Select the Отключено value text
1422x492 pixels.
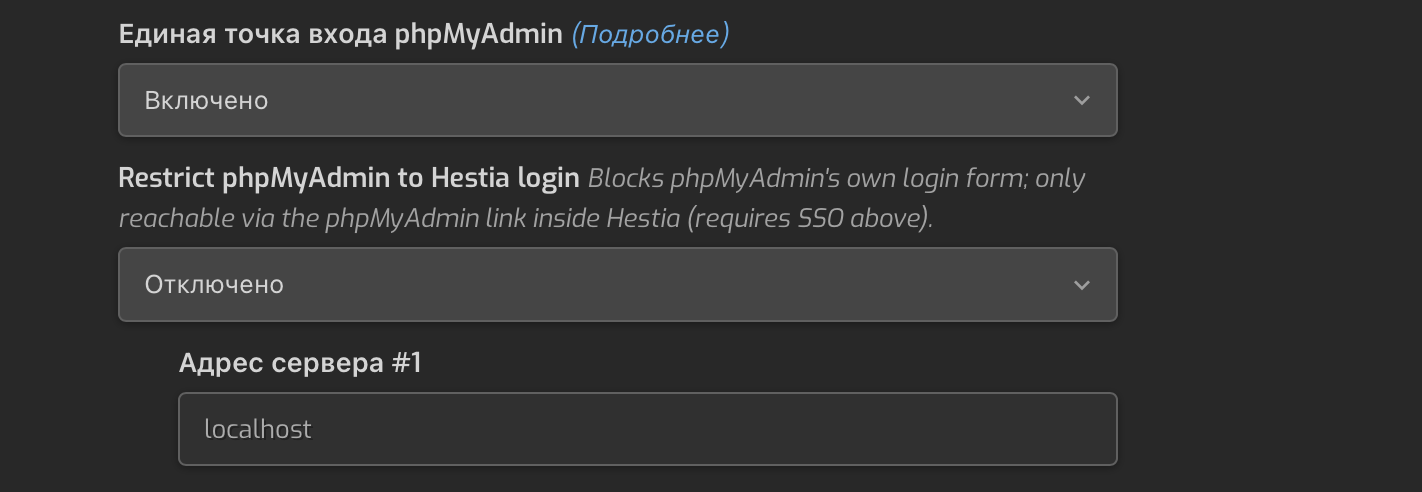coord(214,285)
